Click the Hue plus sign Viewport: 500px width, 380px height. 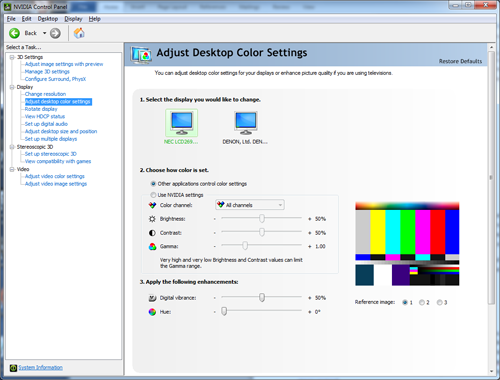[x=310, y=312]
